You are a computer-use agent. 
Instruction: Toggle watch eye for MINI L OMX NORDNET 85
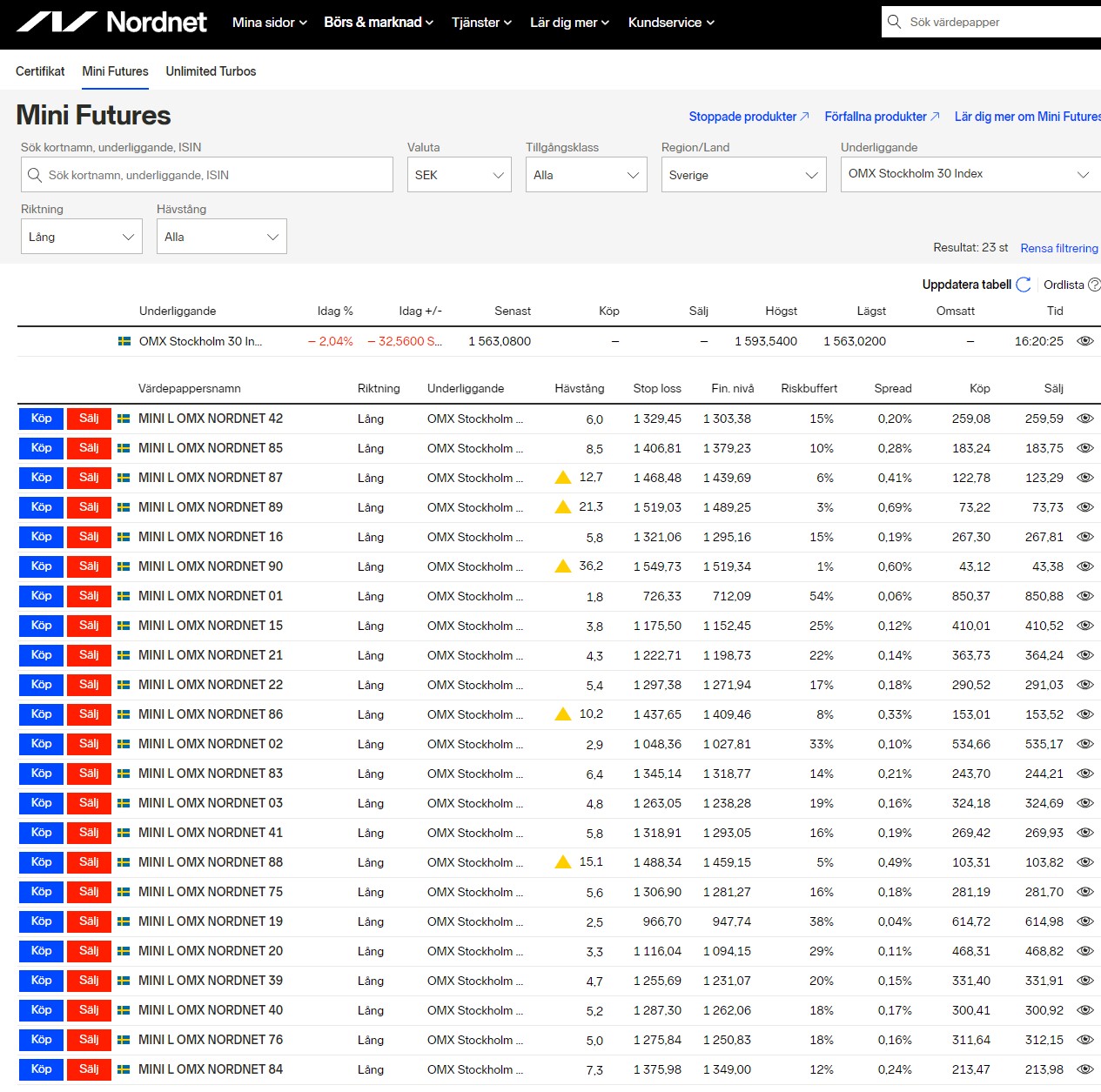pos(1084,448)
